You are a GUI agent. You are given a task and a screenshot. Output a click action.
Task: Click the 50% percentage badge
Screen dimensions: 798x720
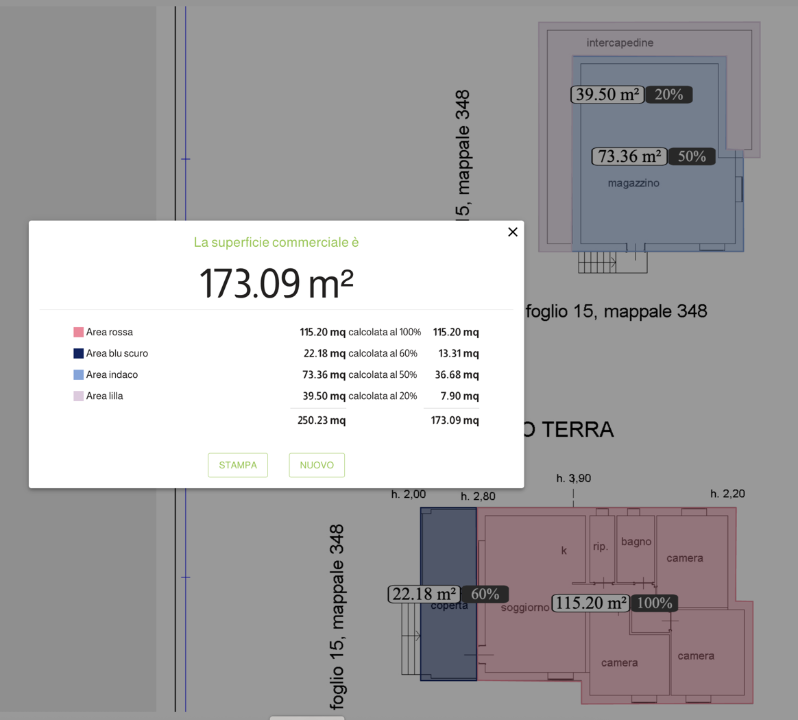point(692,156)
